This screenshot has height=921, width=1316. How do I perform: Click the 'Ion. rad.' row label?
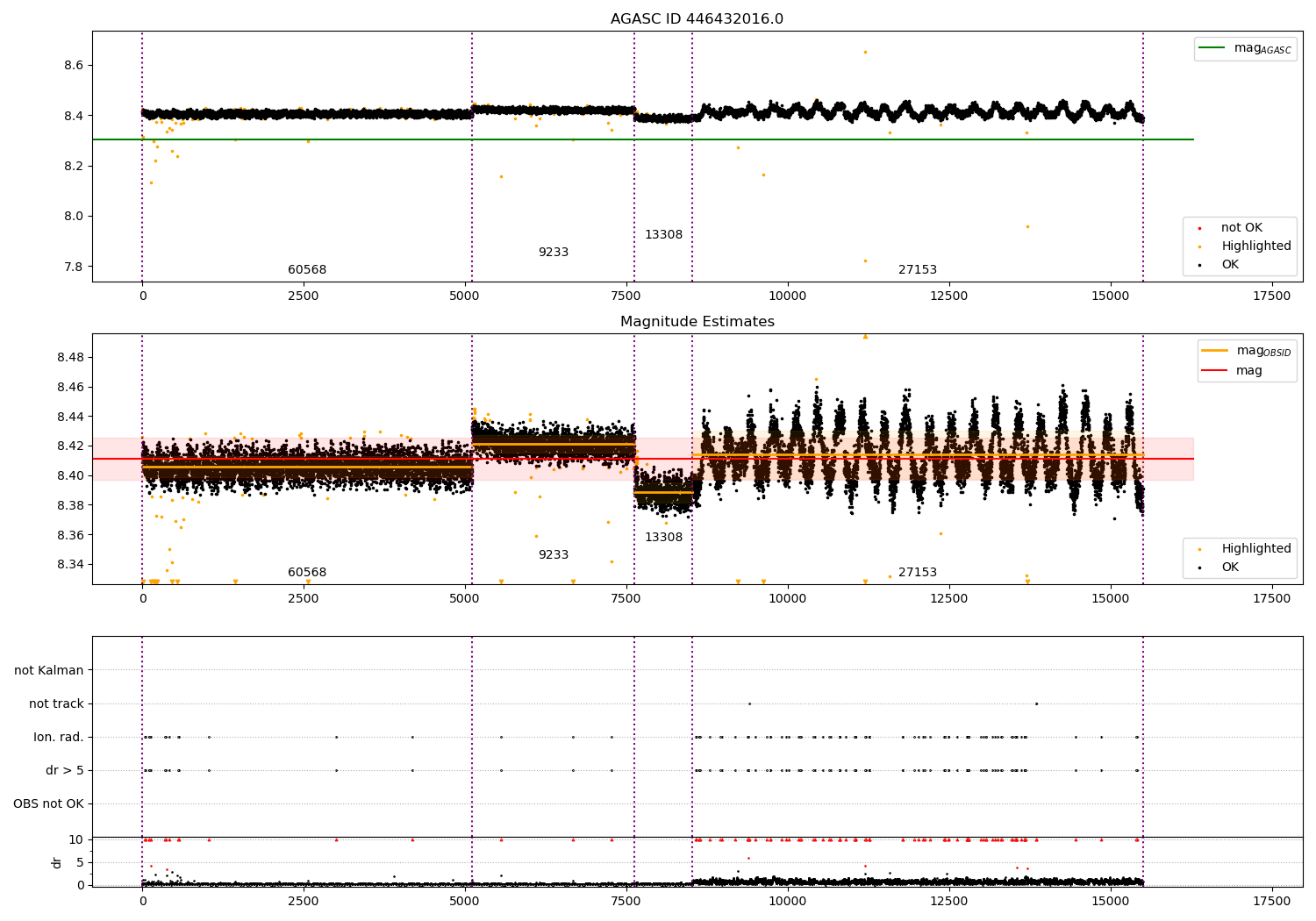coord(59,737)
